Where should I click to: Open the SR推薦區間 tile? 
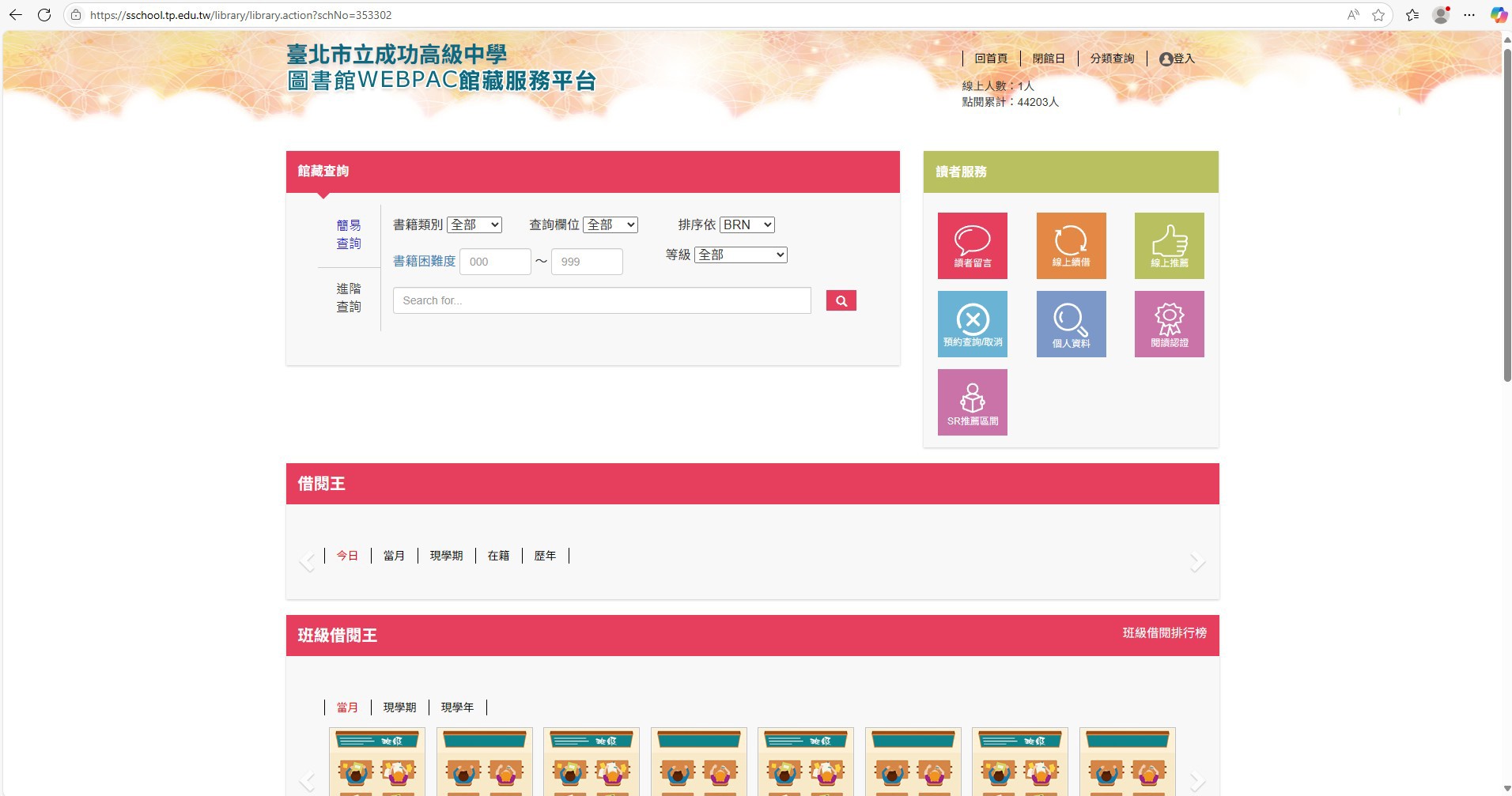point(972,402)
